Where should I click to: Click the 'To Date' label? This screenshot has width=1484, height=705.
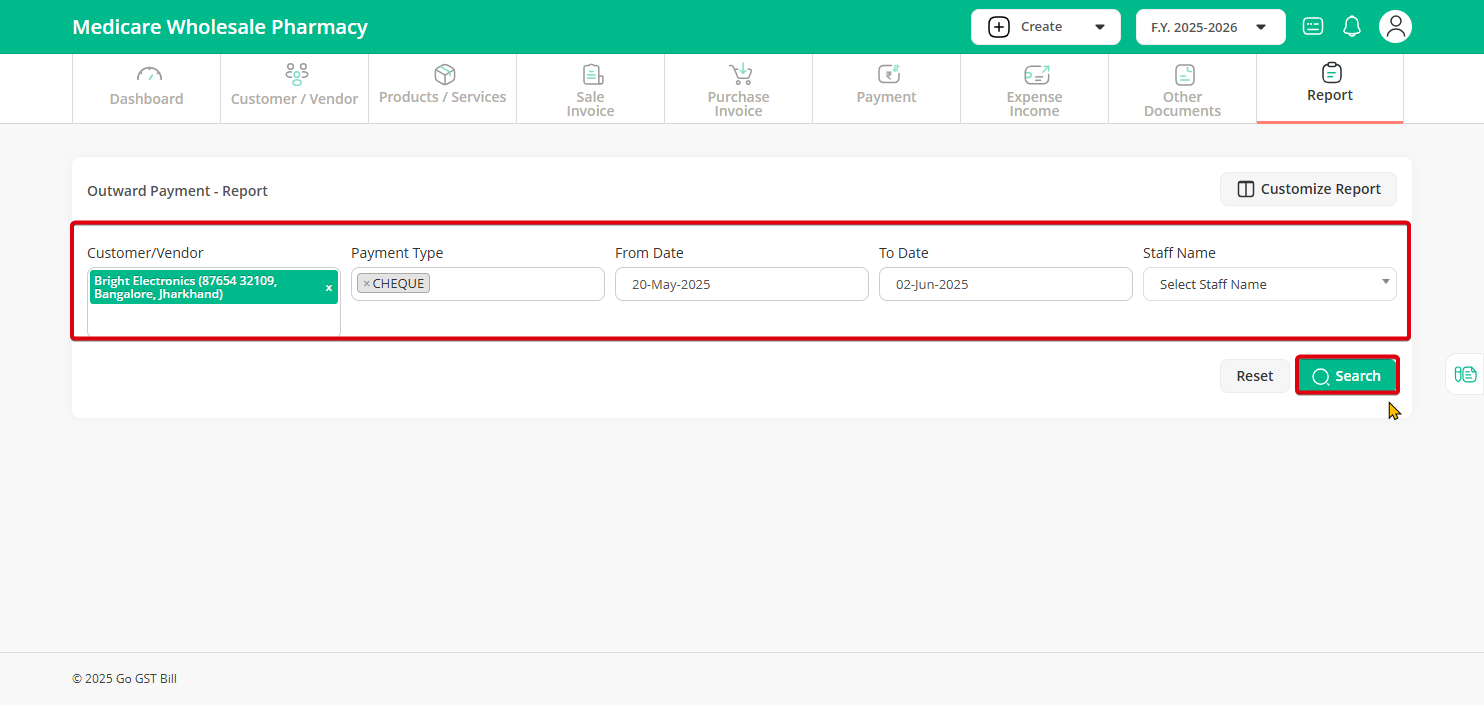point(904,253)
